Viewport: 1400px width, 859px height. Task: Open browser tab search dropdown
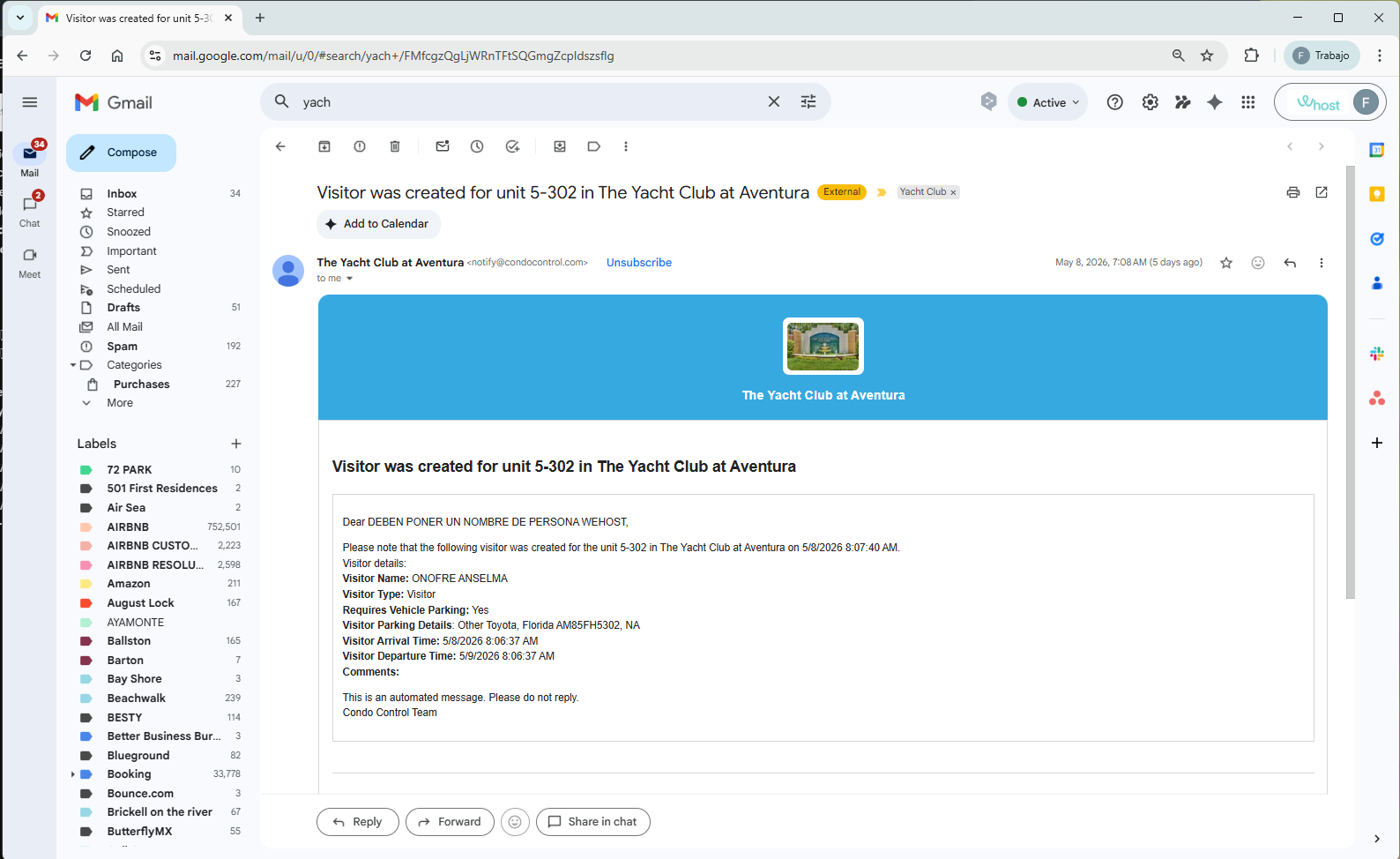[x=20, y=18]
